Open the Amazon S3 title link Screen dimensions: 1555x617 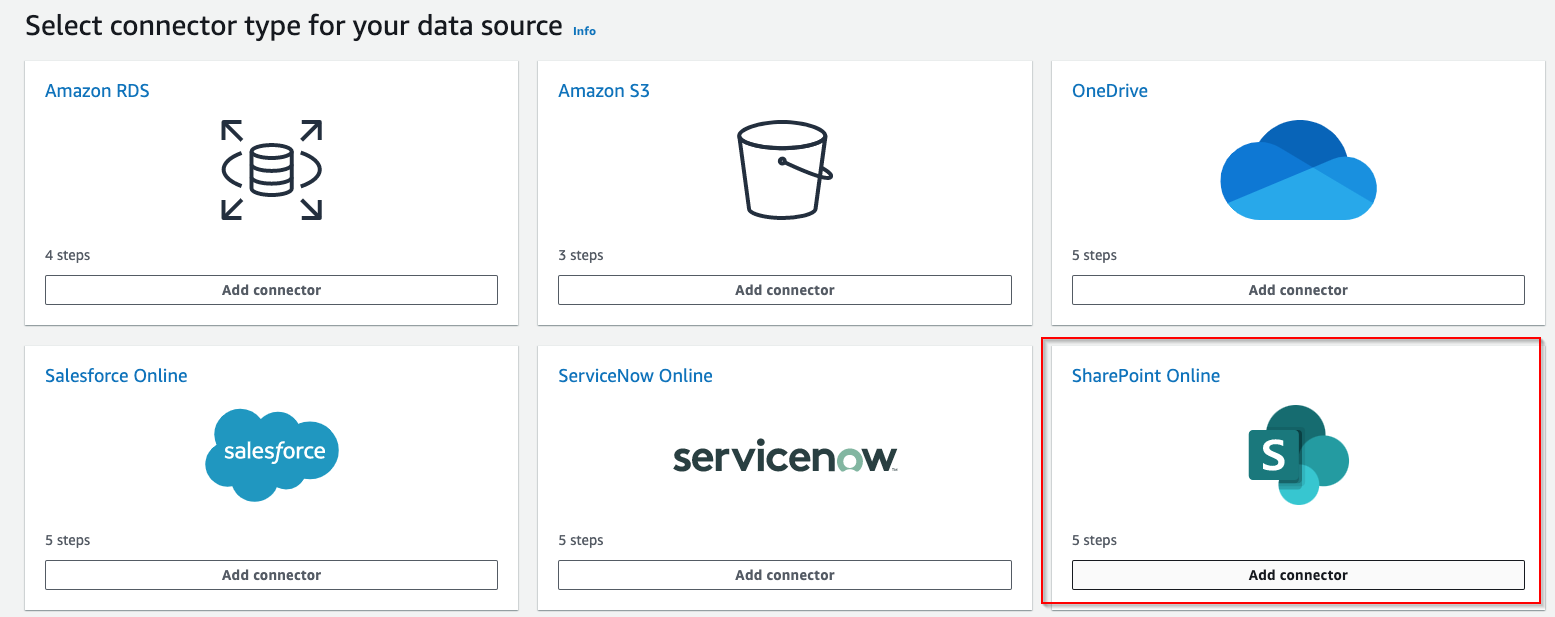(604, 91)
